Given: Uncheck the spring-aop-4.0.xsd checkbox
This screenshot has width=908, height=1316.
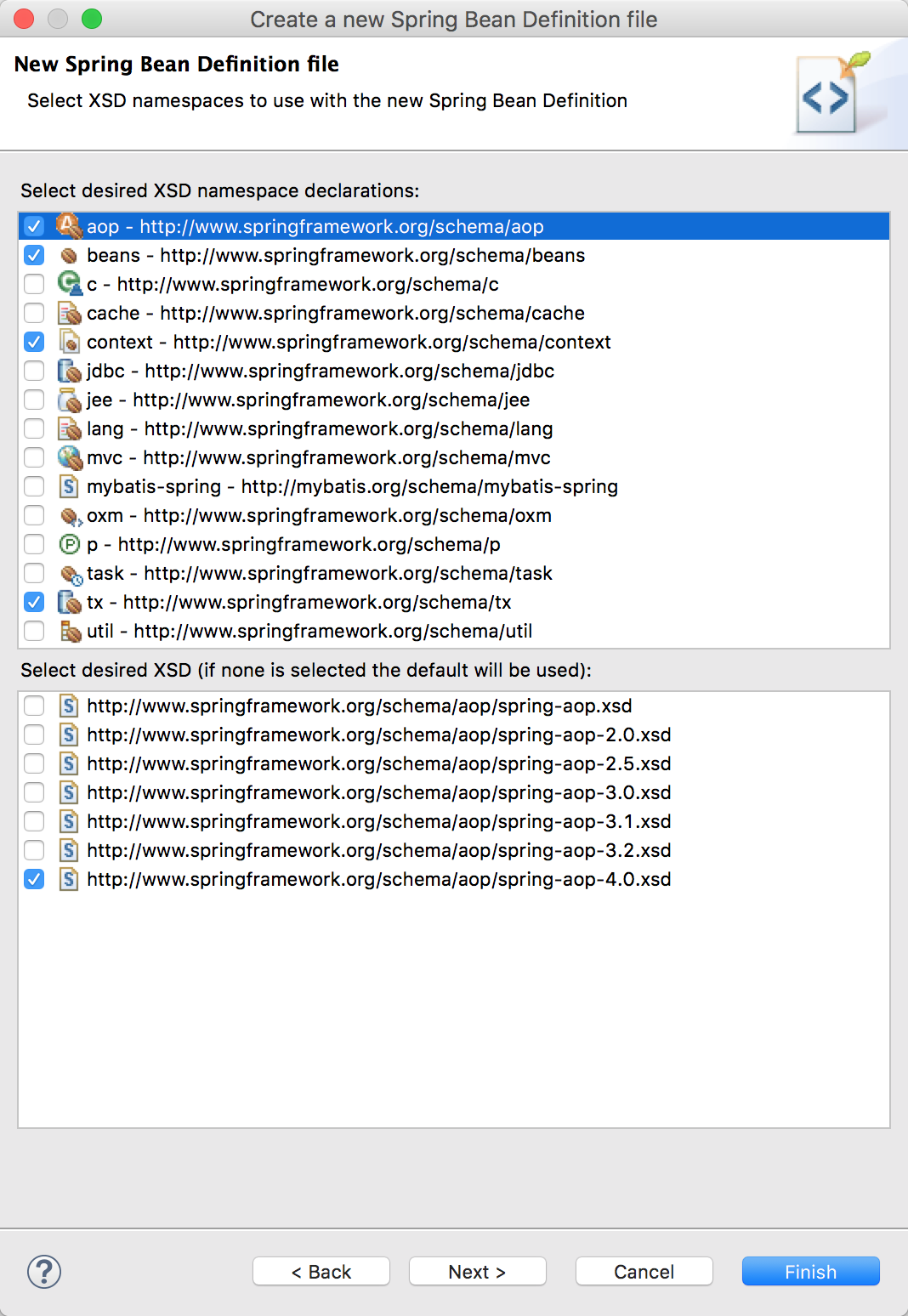Looking at the screenshot, I should [34, 879].
